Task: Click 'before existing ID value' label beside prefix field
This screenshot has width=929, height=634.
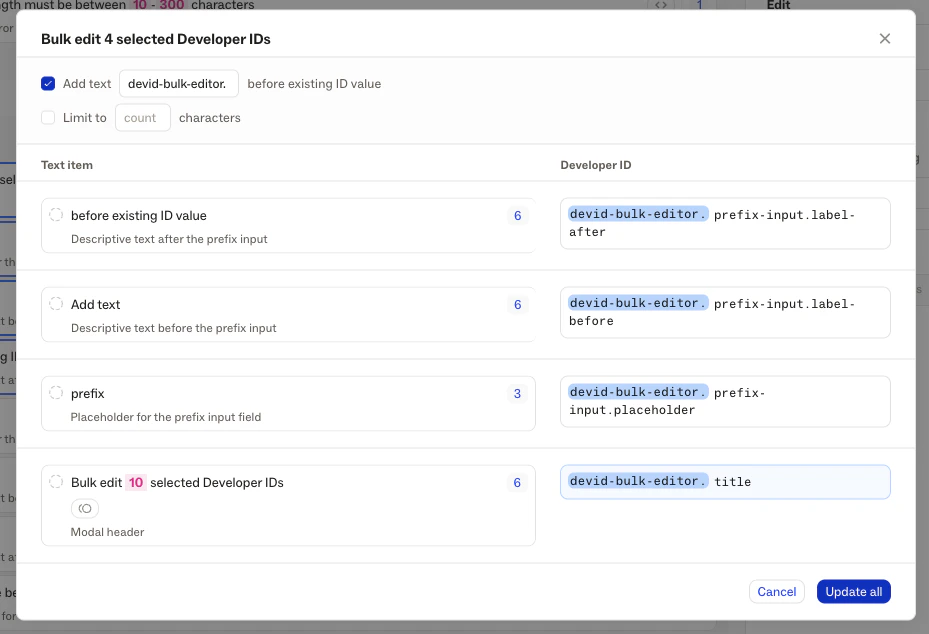Action: click(314, 84)
